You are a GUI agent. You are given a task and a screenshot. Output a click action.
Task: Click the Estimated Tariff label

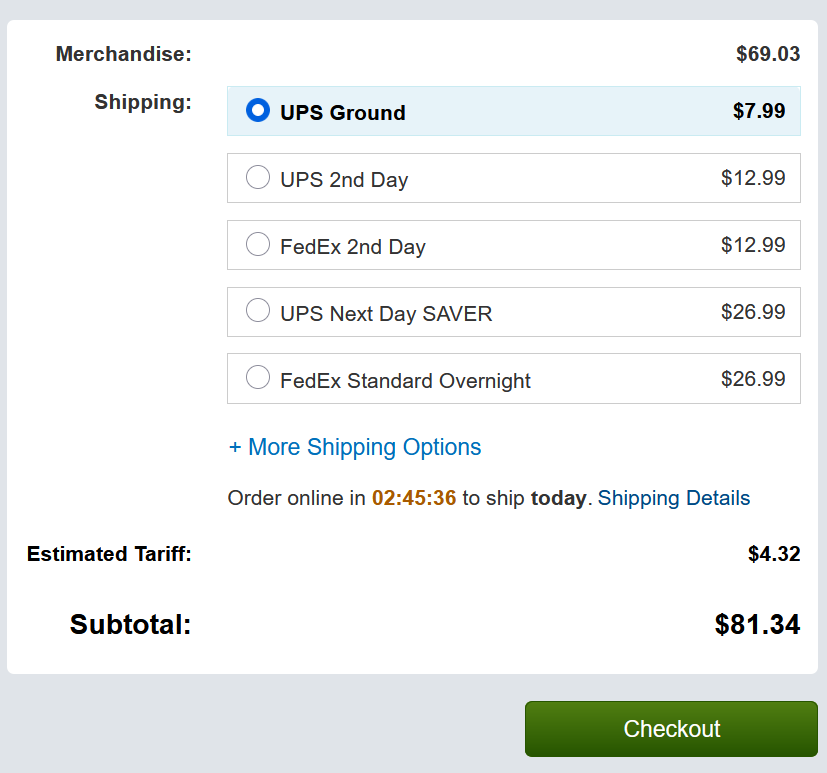(x=109, y=554)
